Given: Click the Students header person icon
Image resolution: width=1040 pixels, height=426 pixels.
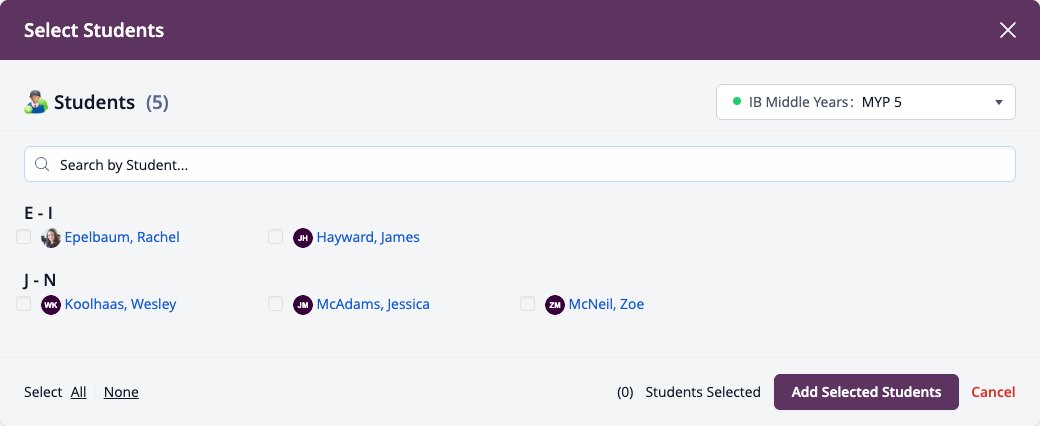Looking at the screenshot, I should click(36, 102).
